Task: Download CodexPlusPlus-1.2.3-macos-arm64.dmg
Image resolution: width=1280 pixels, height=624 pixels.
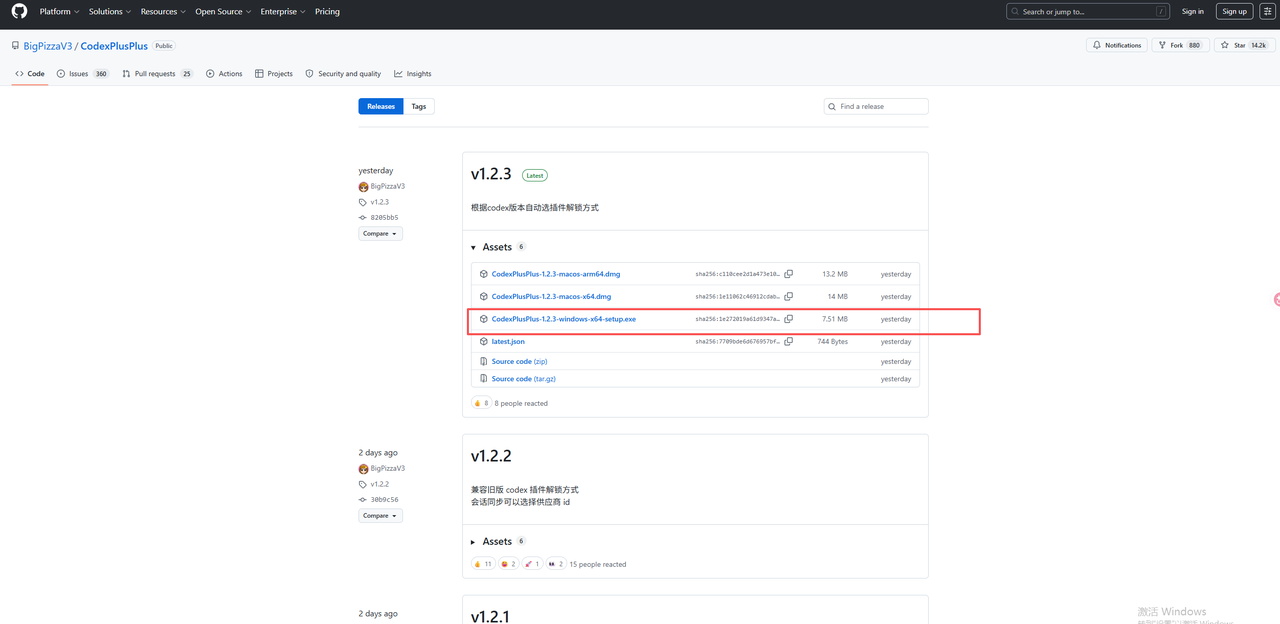Action: (556, 274)
